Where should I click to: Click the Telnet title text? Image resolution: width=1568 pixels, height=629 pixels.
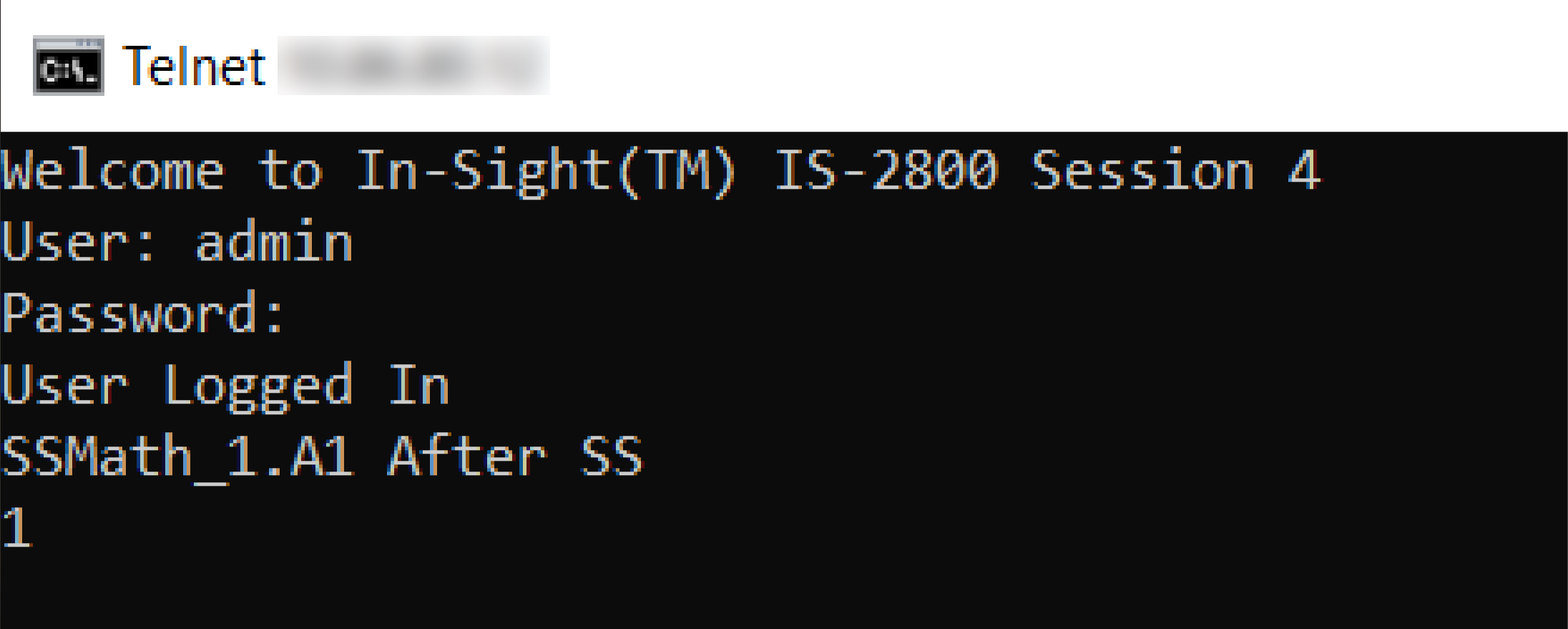tap(195, 67)
